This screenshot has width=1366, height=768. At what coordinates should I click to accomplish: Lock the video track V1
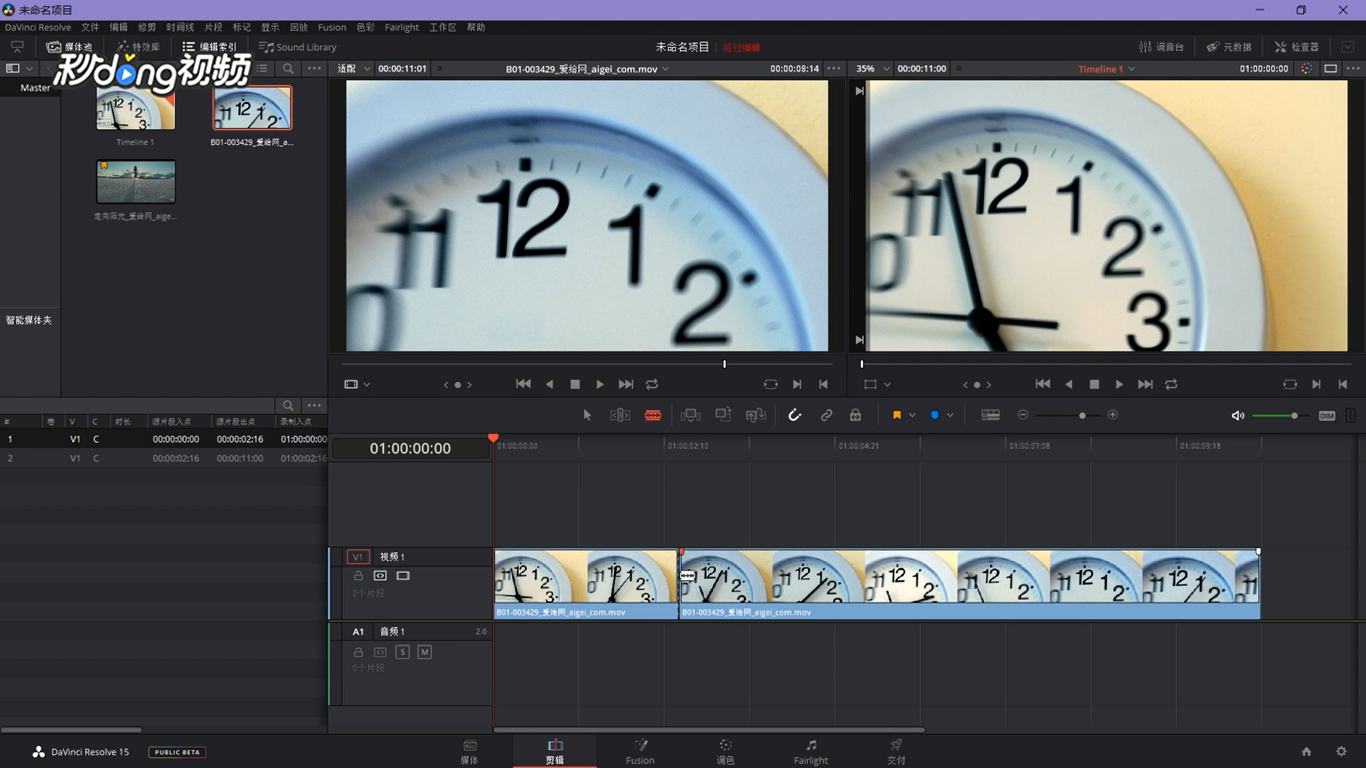tap(358, 576)
